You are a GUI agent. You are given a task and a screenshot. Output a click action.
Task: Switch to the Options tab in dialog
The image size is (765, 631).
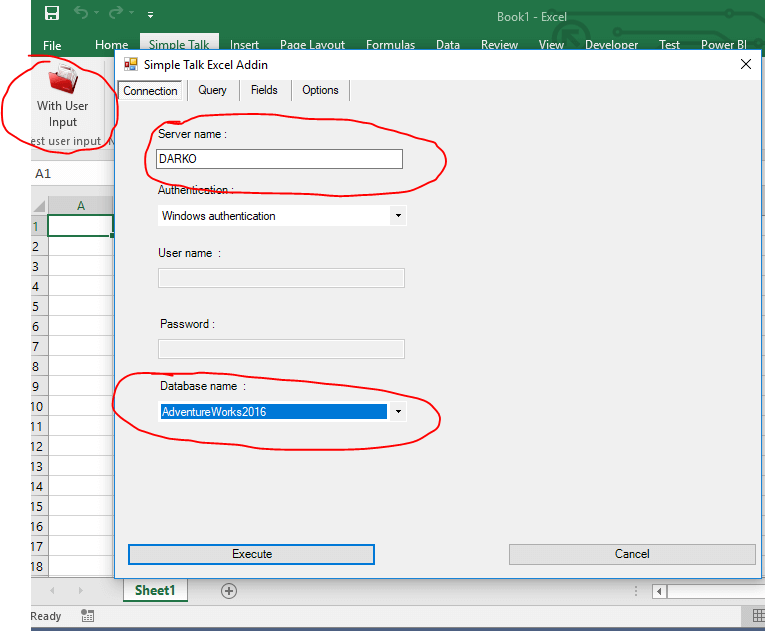pos(320,90)
